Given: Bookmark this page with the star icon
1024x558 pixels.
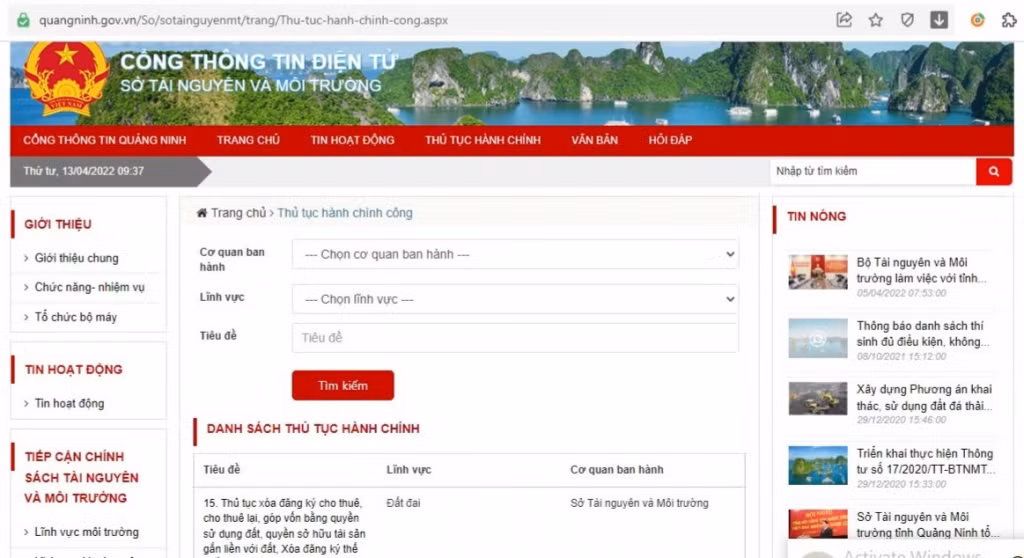Looking at the screenshot, I should [x=876, y=20].
